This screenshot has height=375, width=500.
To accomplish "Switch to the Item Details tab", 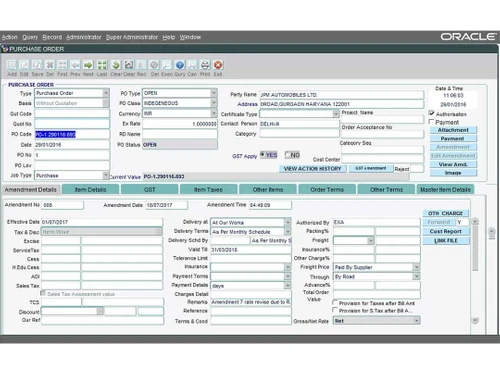I will pos(90,189).
